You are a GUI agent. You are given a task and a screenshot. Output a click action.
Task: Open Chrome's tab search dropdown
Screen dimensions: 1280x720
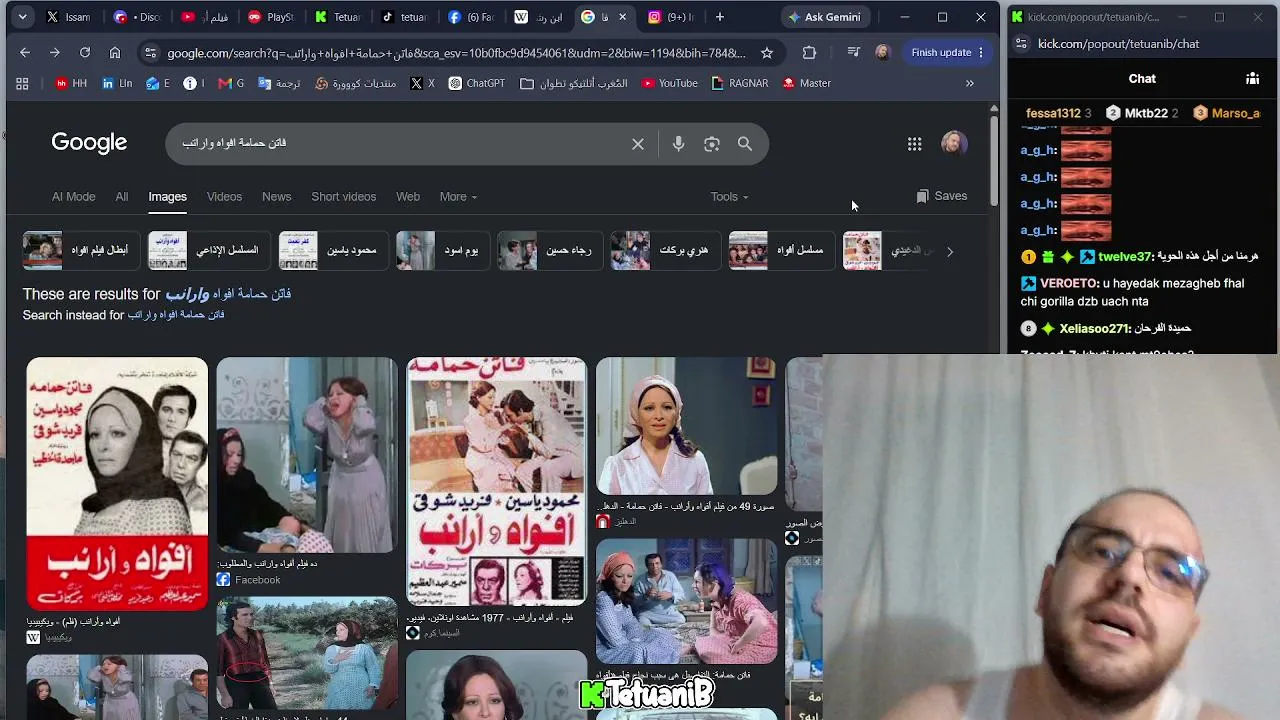[22, 17]
